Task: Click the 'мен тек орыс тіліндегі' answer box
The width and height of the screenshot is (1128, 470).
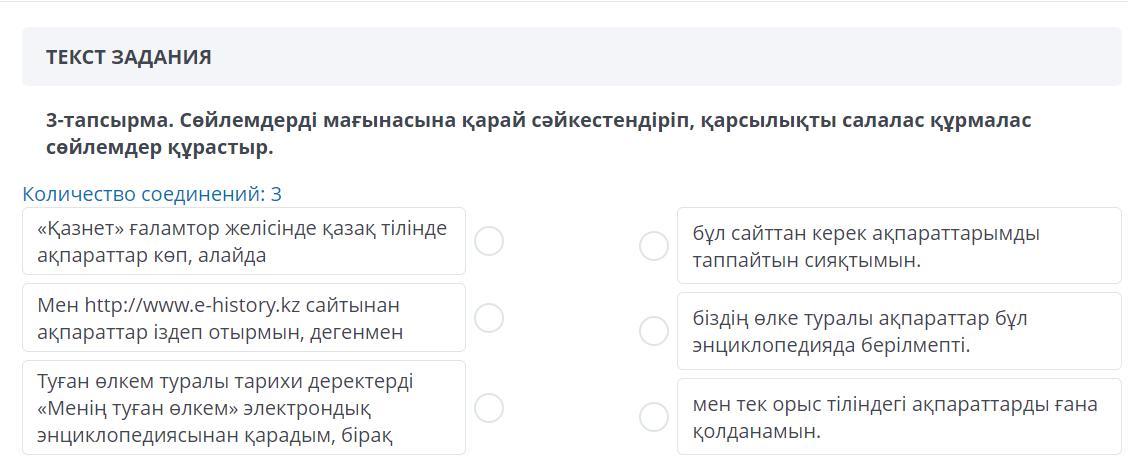Action: [x=898, y=417]
